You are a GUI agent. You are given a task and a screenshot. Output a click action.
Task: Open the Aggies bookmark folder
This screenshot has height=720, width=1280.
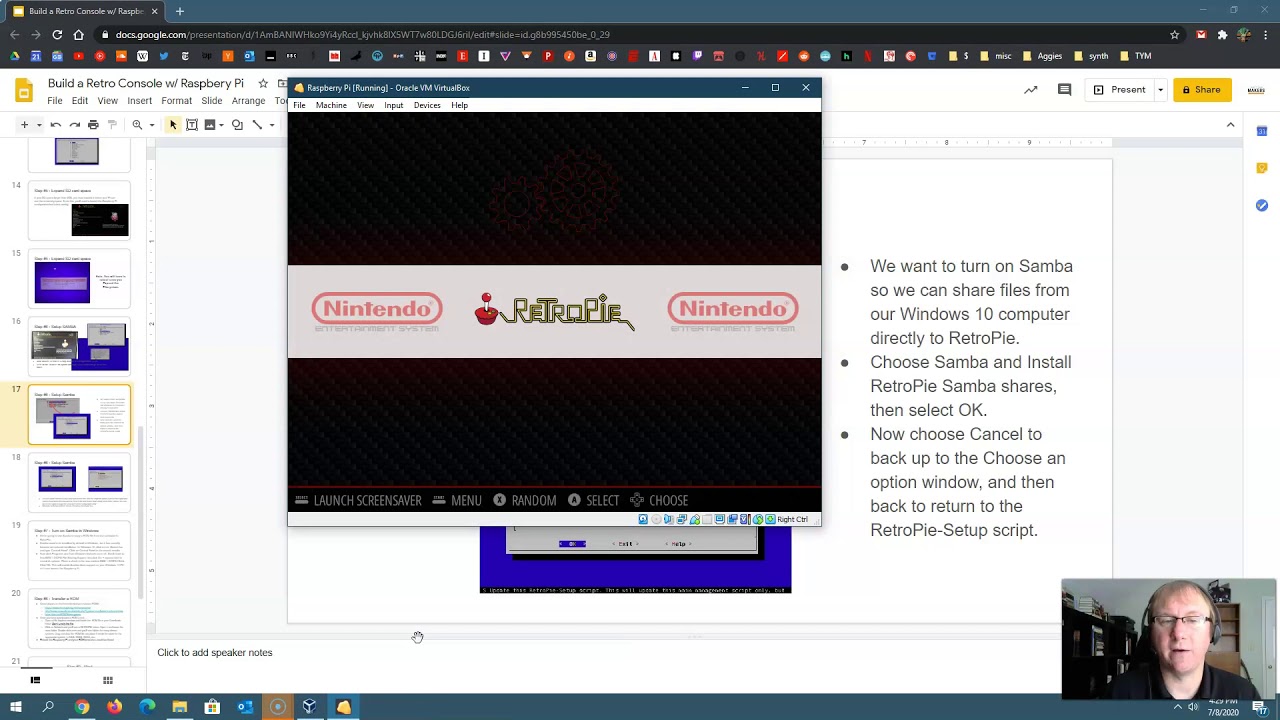pyautogui.click(x=1042, y=56)
